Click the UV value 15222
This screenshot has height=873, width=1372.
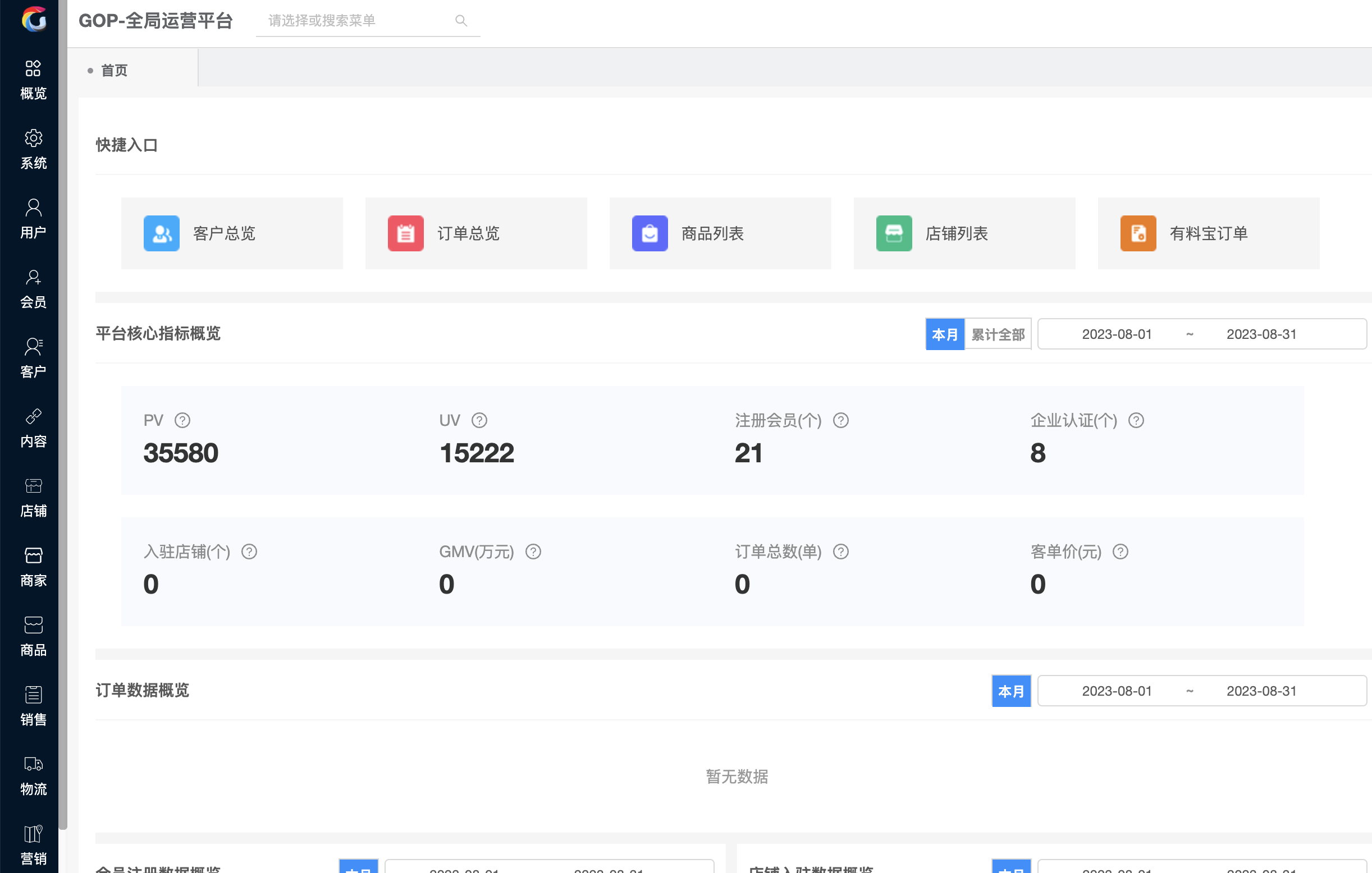coord(476,453)
